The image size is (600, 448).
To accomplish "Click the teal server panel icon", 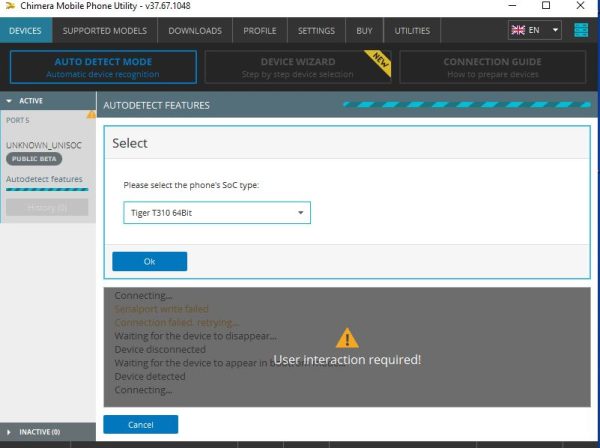I will (581, 30).
